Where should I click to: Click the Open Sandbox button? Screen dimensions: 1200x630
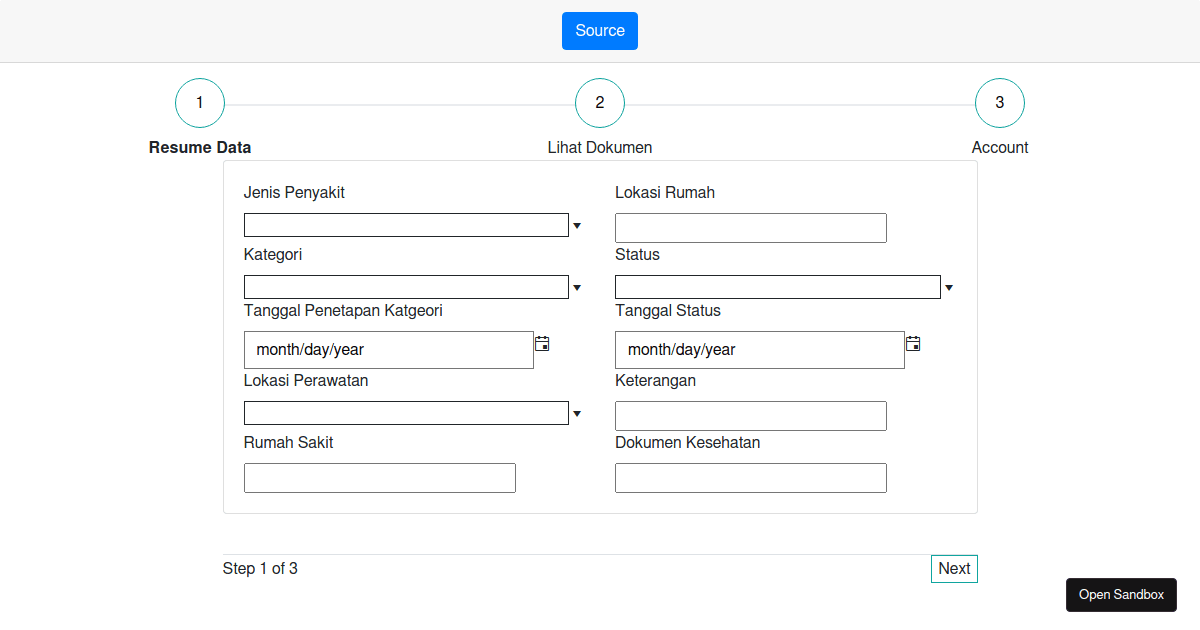tap(1121, 595)
